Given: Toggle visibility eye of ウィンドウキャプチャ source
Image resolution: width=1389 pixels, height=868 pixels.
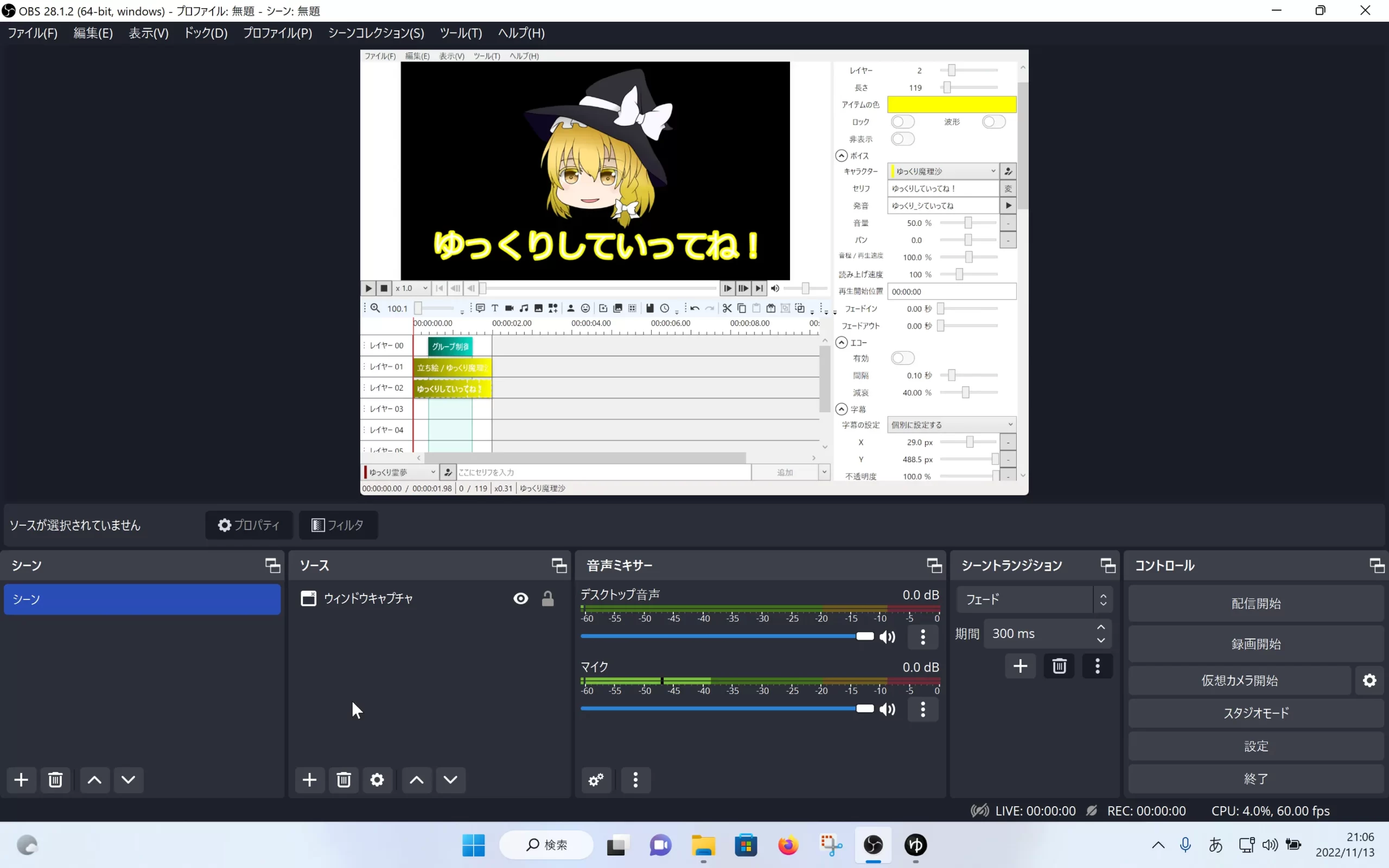Looking at the screenshot, I should (520, 599).
